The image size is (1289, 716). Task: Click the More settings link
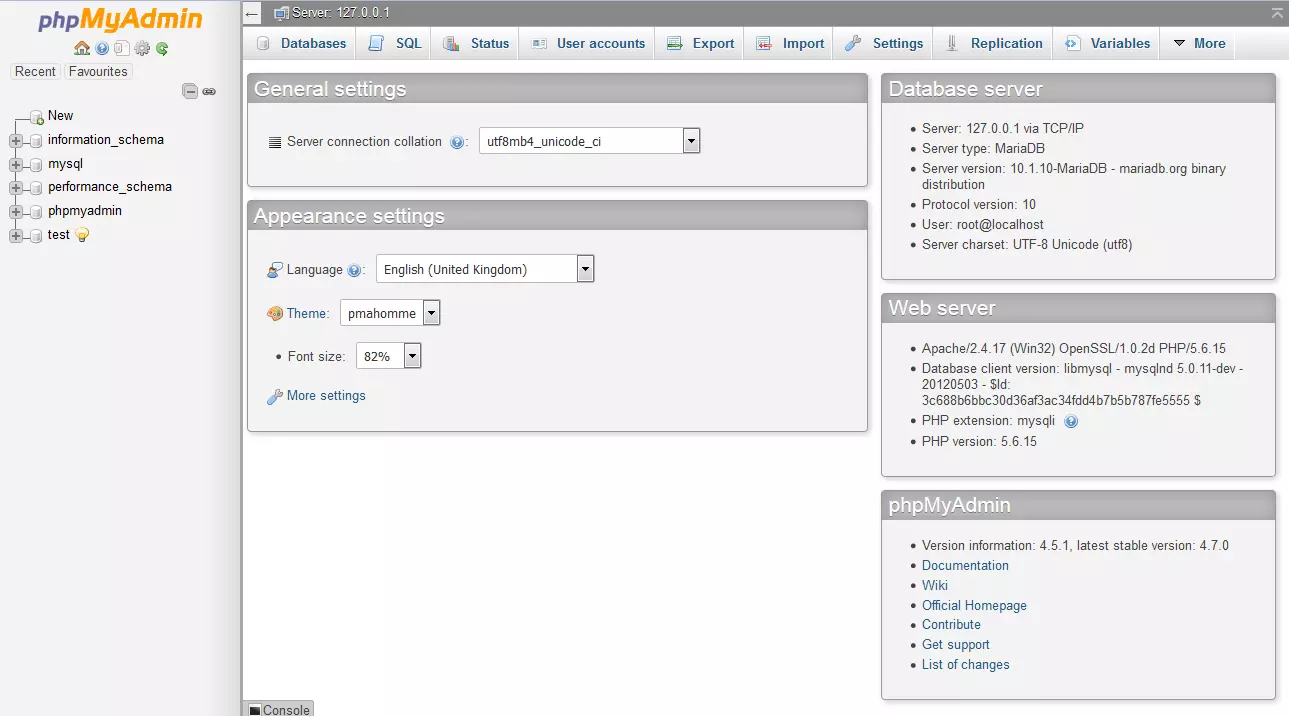[x=324, y=395]
